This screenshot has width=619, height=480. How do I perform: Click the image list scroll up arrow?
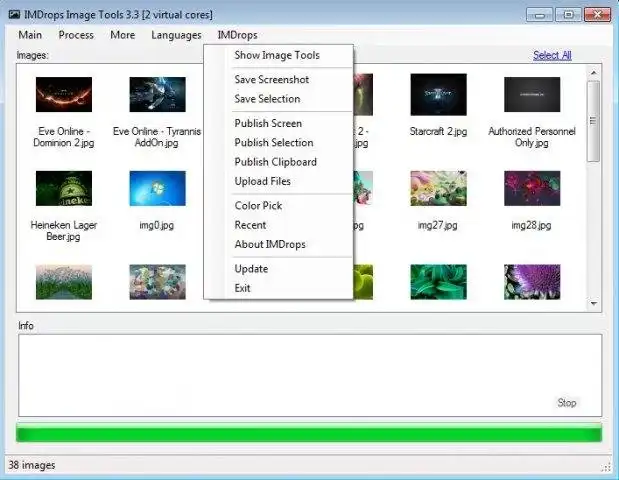[x=593, y=73]
